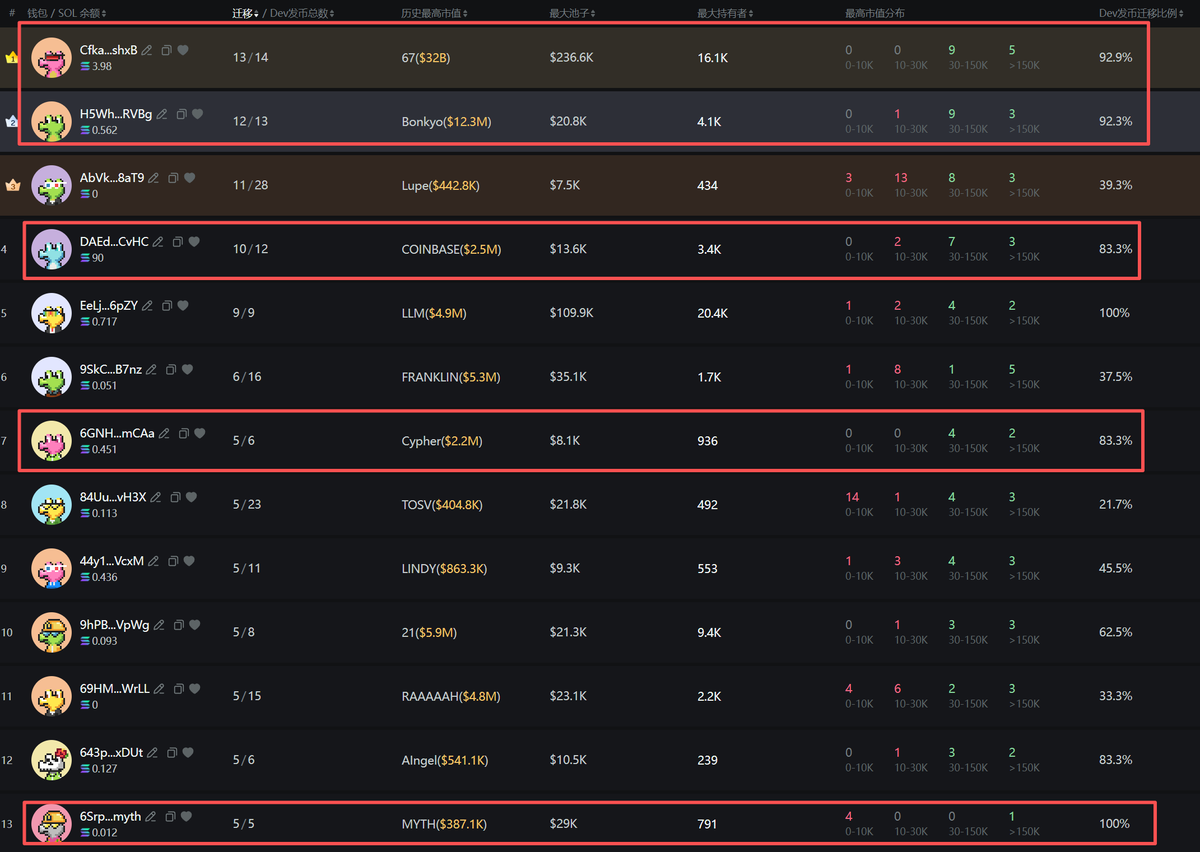The image size is (1200, 852).
Task: Open wallet Cfka...shxB
Action: coord(108,50)
